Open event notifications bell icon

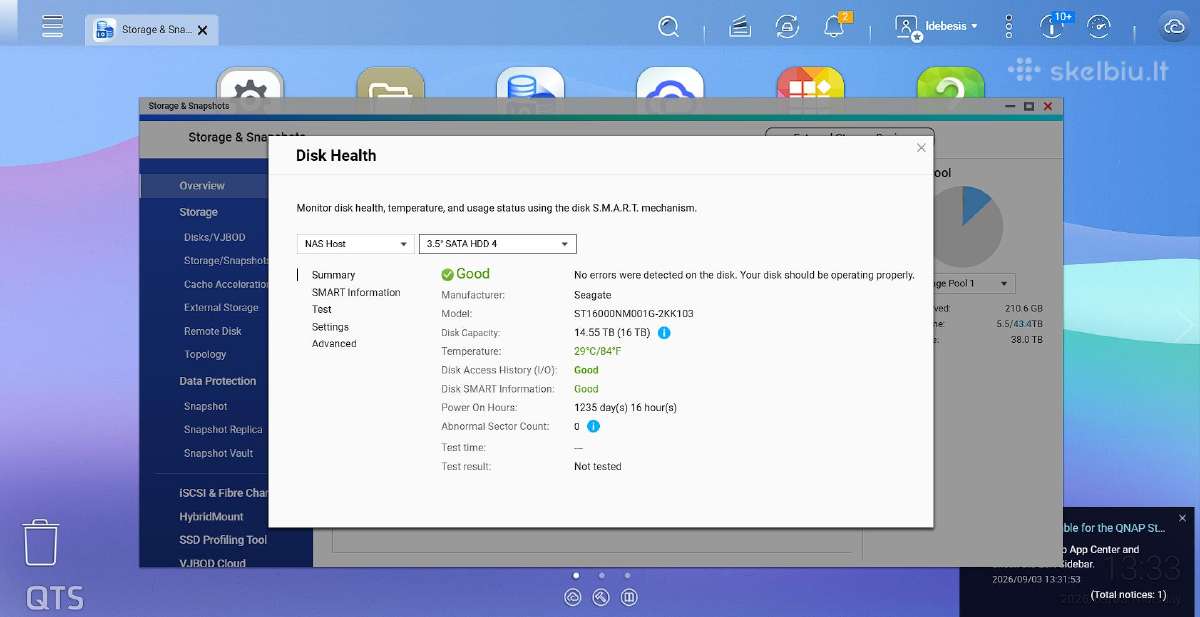point(834,27)
